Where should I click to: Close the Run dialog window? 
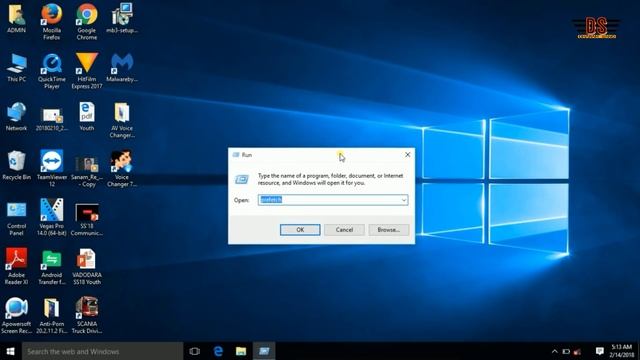407,155
